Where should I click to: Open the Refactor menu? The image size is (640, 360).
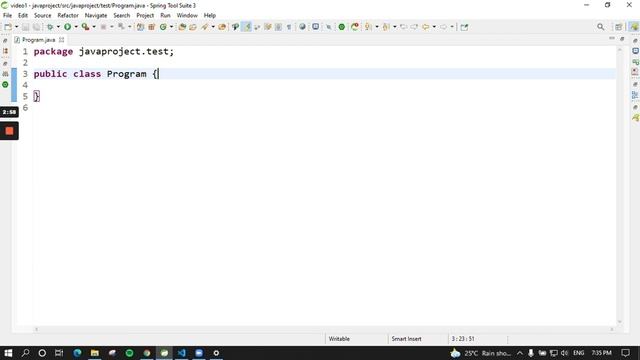pos(68,16)
